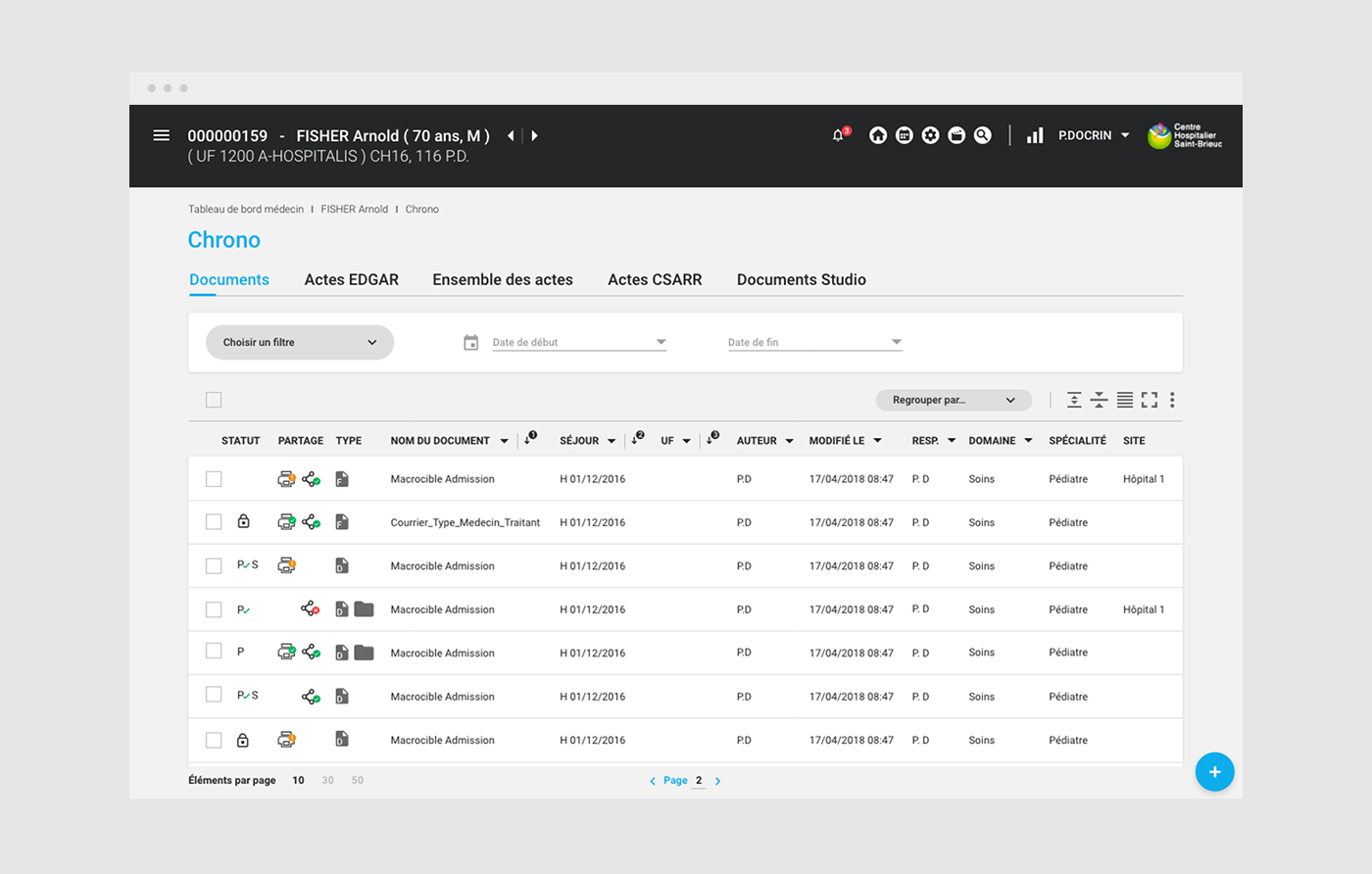
Task: Go to next patient arrow
Action: point(534,136)
